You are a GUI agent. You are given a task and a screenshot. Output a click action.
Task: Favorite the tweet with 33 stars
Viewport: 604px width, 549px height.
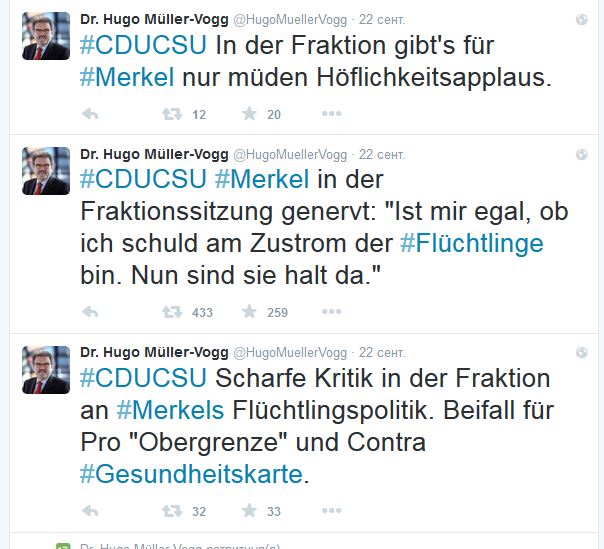point(249,511)
